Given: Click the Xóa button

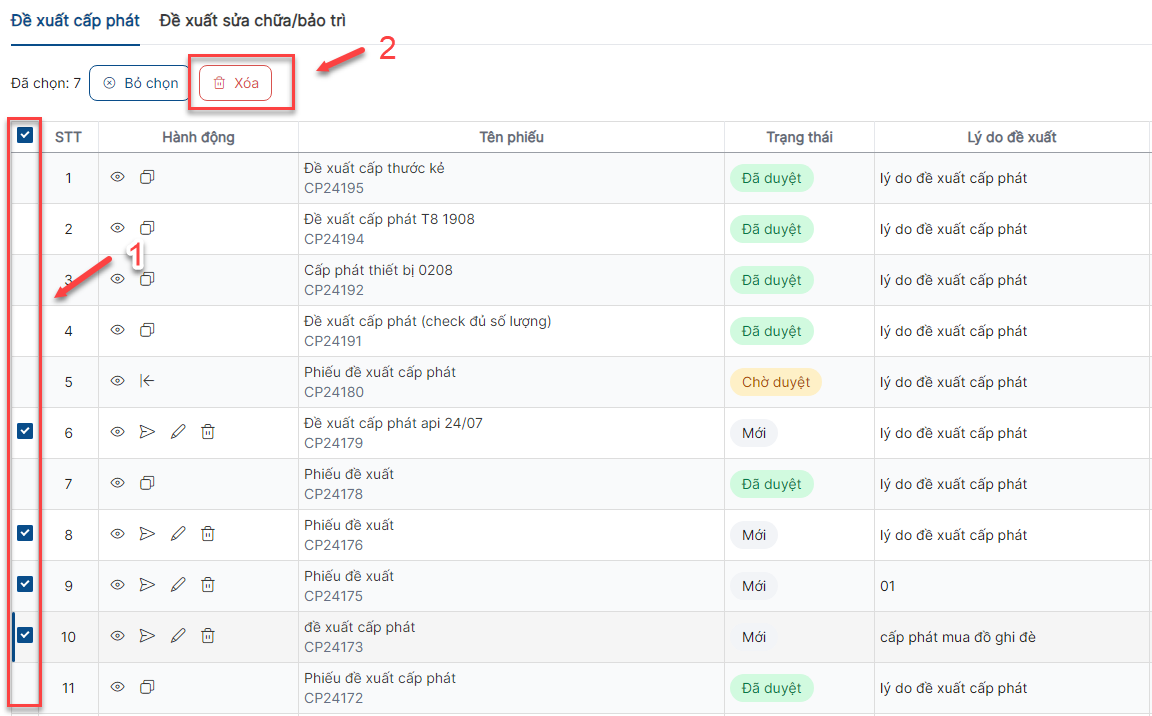Looking at the screenshot, I should (235, 83).
